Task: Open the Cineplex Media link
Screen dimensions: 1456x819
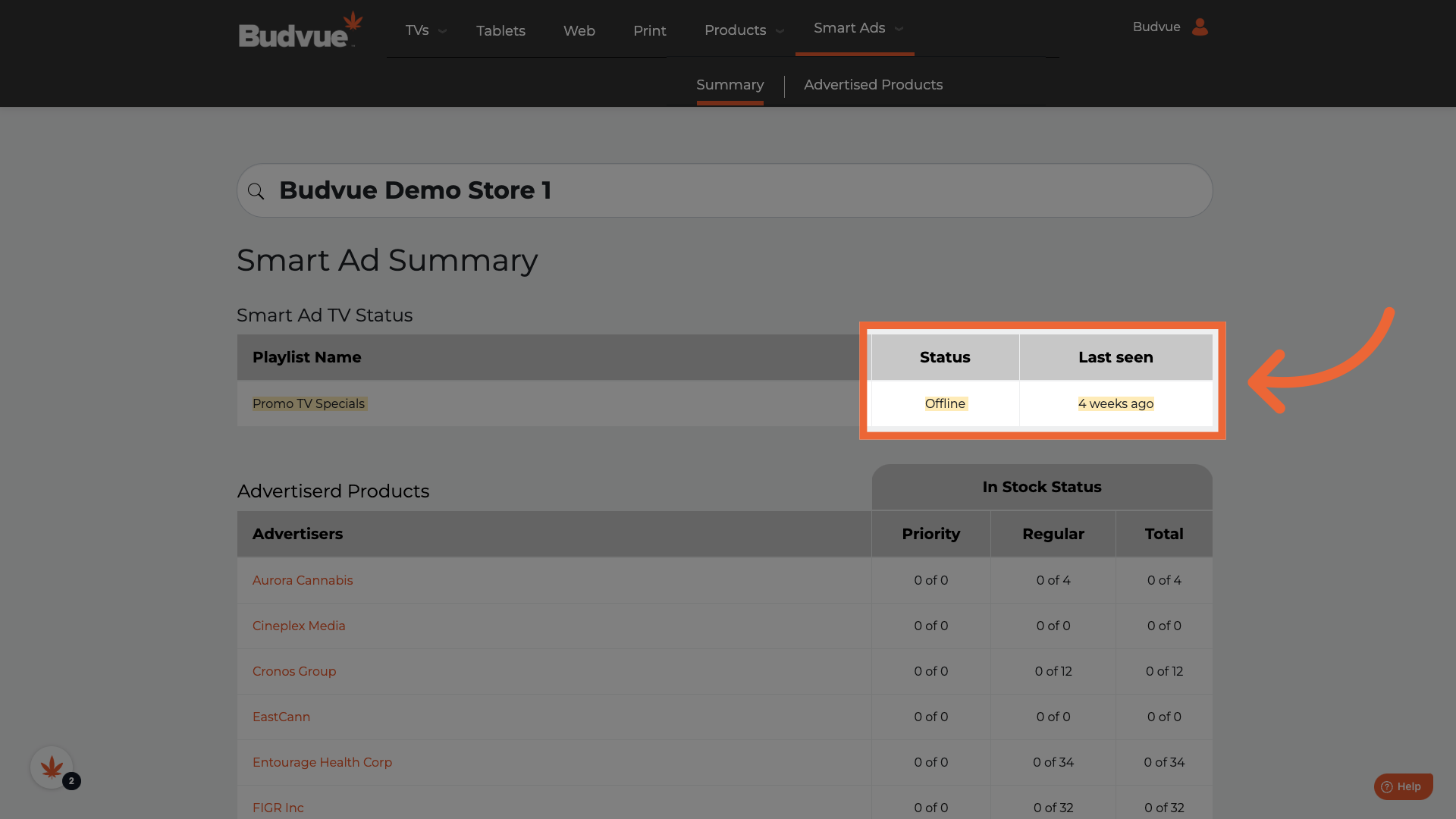Action: (299, 626)
